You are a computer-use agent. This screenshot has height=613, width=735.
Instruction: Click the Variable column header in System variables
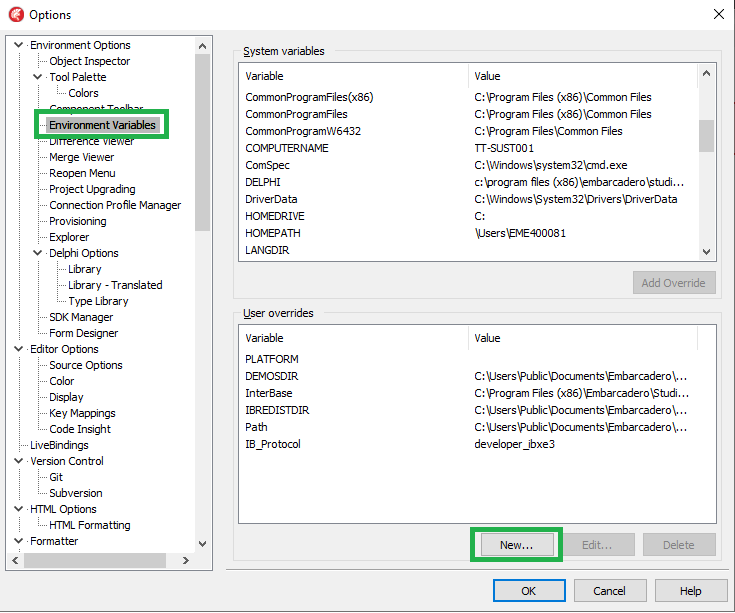353,76
